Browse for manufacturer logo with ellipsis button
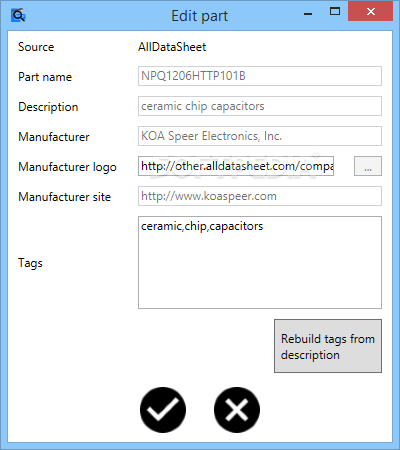The width and height of the screenshot is (400, 450). click(x=368, y=166)
